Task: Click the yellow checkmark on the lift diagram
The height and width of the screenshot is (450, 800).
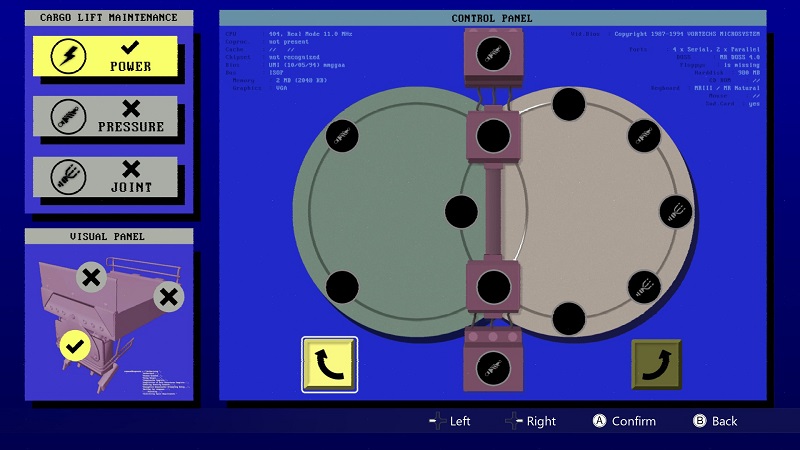Action: pos(74,346)
